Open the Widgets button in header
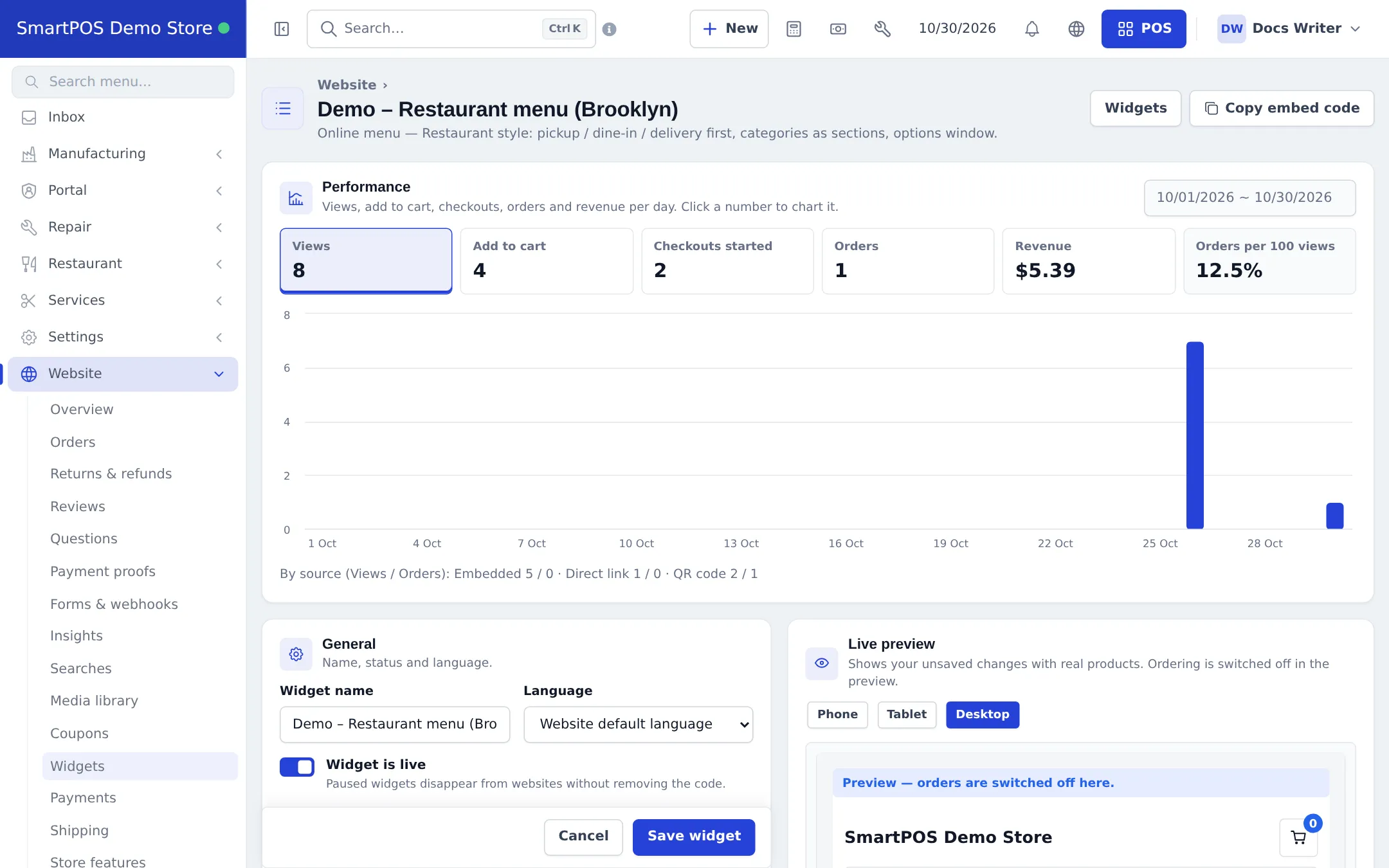 coord(1136,109)
